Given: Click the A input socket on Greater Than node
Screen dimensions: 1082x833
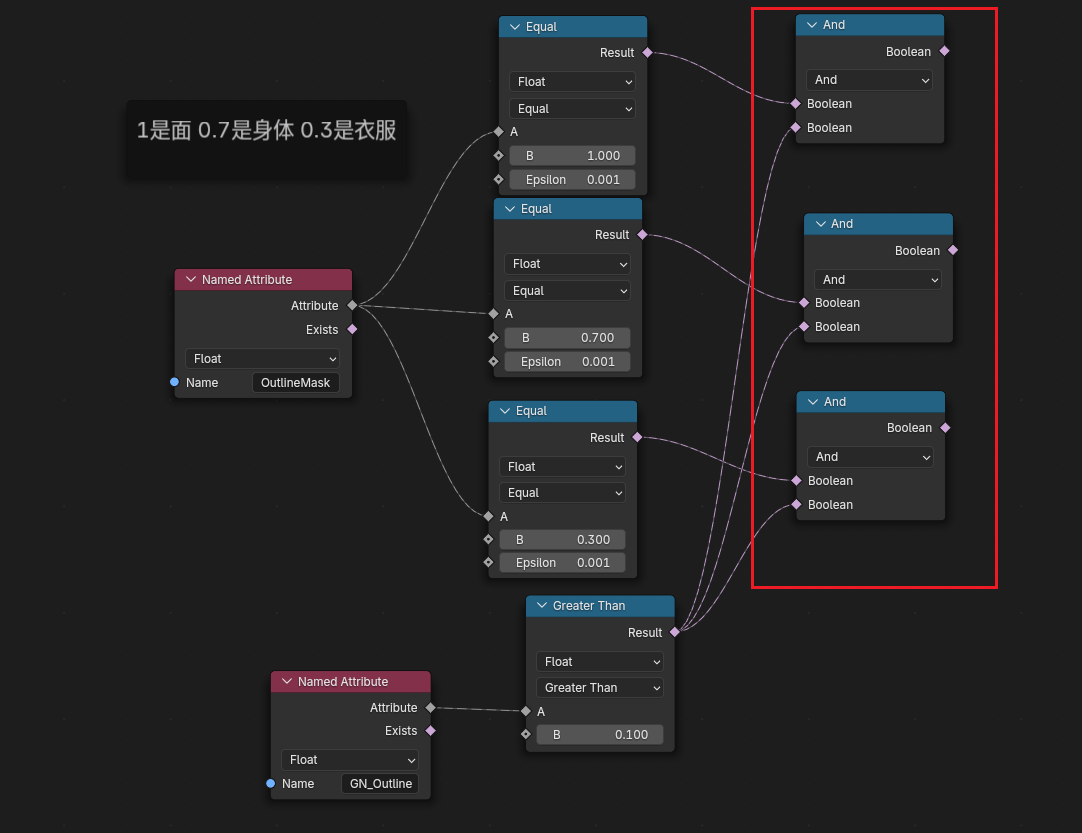Looking at the screenshot, I should [526, 711].
